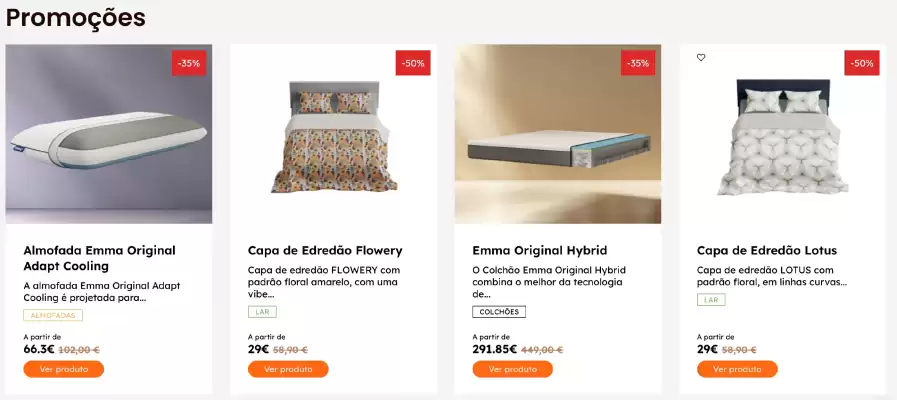Click the Emma Original Hybrid mattress image

[557, 134]
